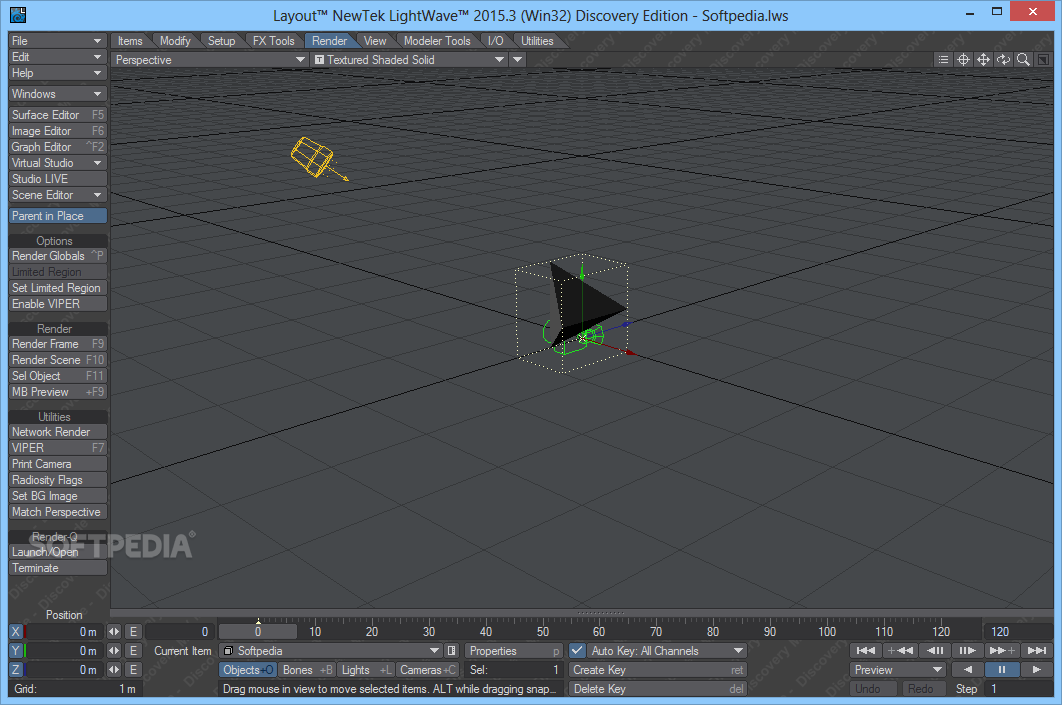The image size is (1062, 705).
Task: Click the Step value field
Action: (x=1020, y=688)
